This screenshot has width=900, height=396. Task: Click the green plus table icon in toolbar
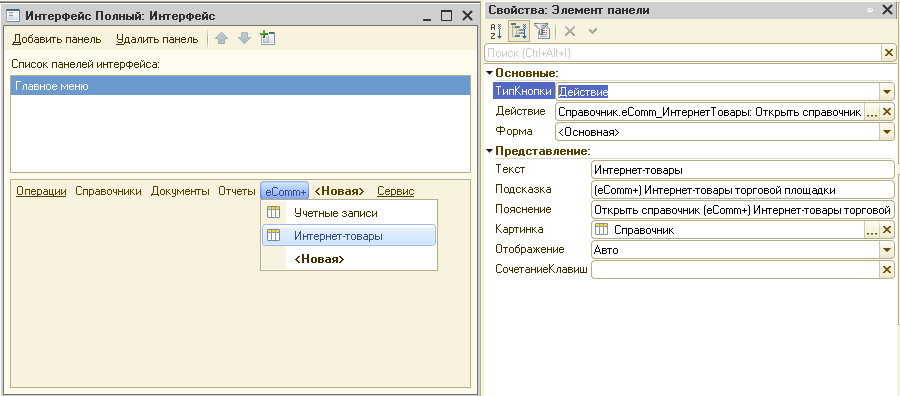(267, 38)
